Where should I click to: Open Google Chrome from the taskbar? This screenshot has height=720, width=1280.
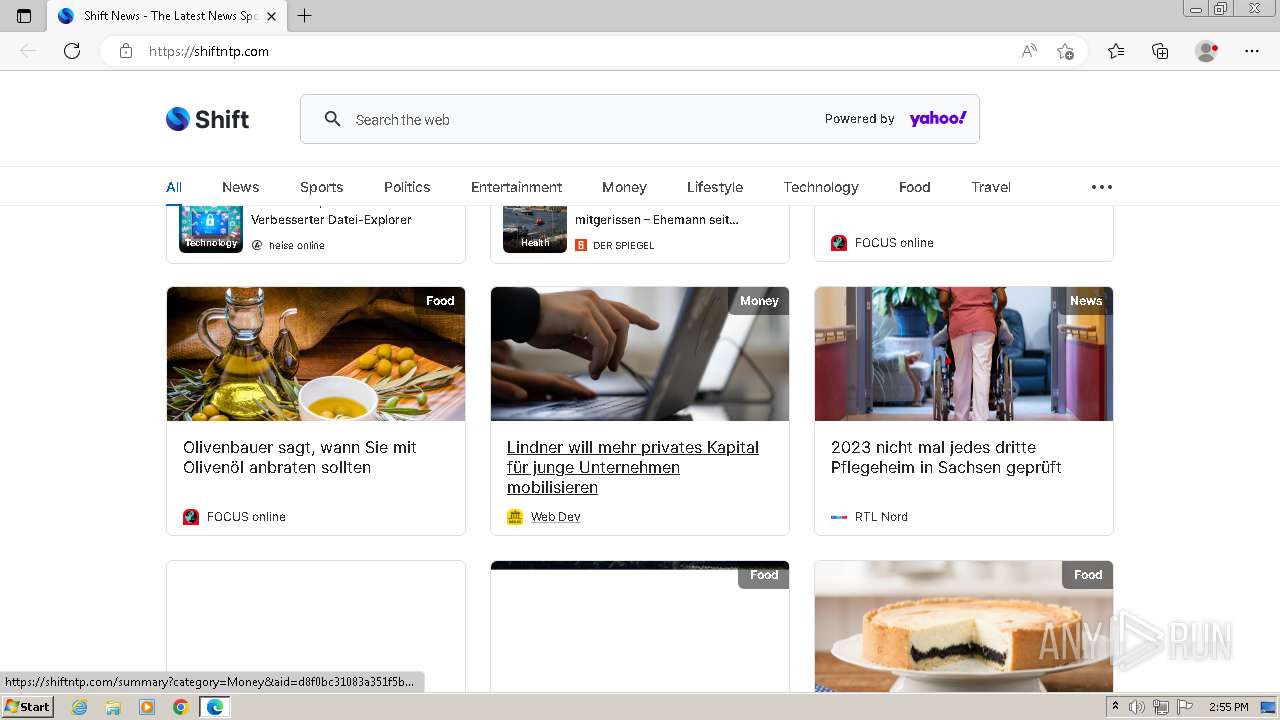tap(181, 707)
